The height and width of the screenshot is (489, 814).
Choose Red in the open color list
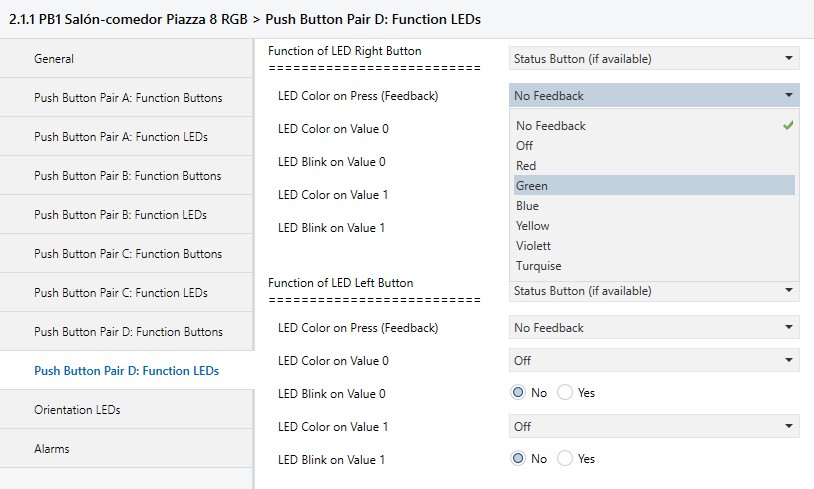click(526, 166)
